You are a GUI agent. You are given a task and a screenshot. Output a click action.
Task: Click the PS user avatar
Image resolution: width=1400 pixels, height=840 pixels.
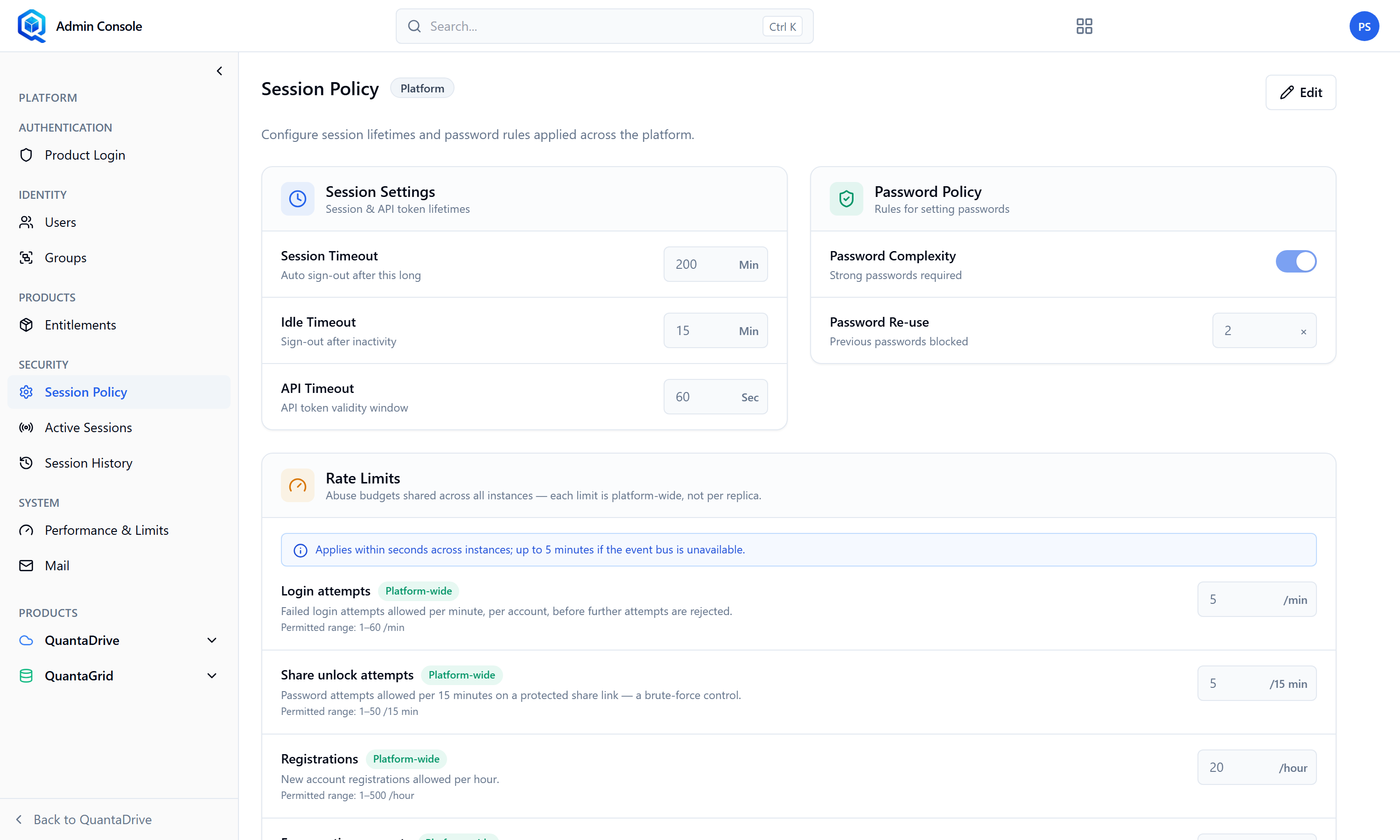coord(1364,26)
